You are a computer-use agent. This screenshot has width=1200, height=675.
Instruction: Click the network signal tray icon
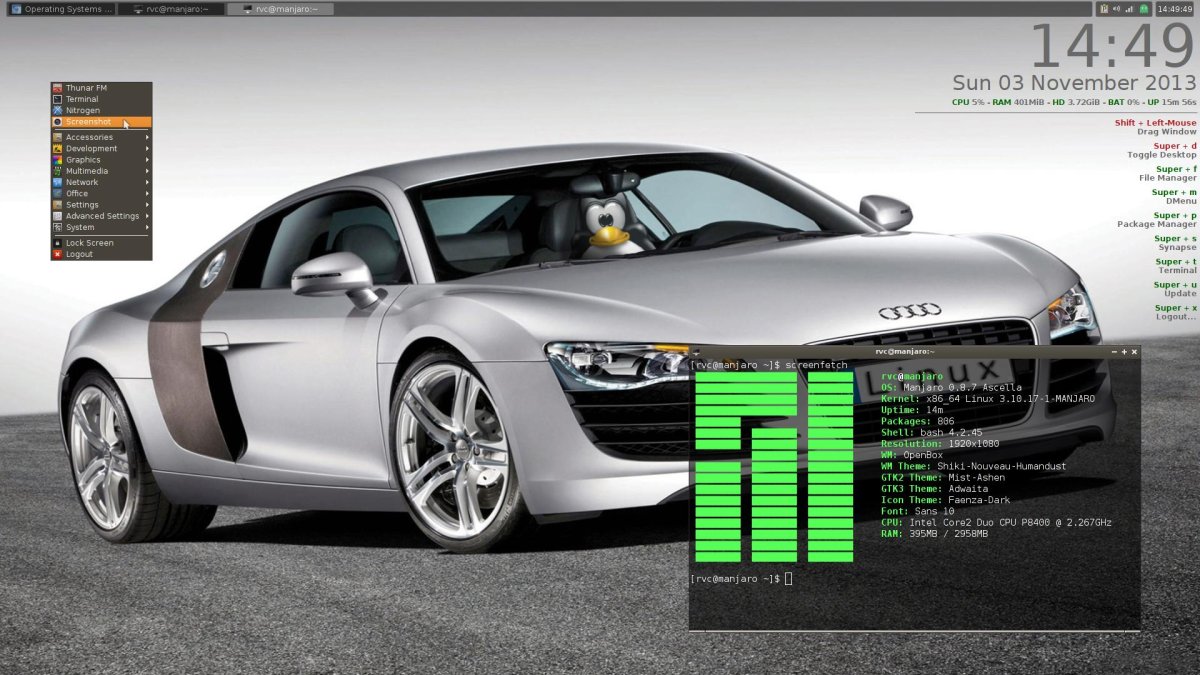[1130, 9]
